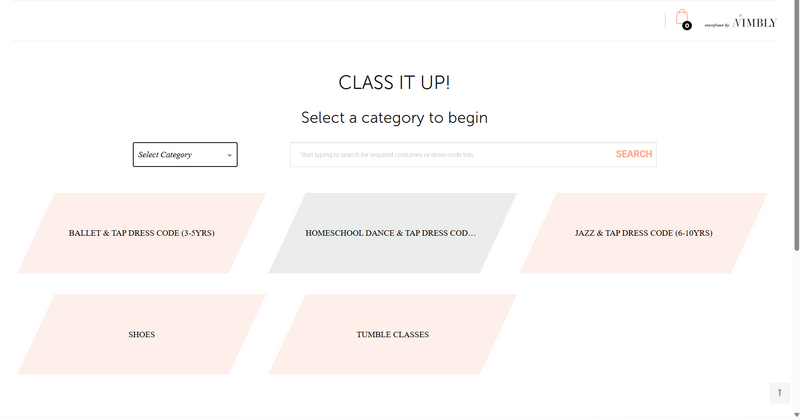This screenshot has height=419, width=800.
Task: Click the scroll-to-top arrow button
Action: [779, 393]
